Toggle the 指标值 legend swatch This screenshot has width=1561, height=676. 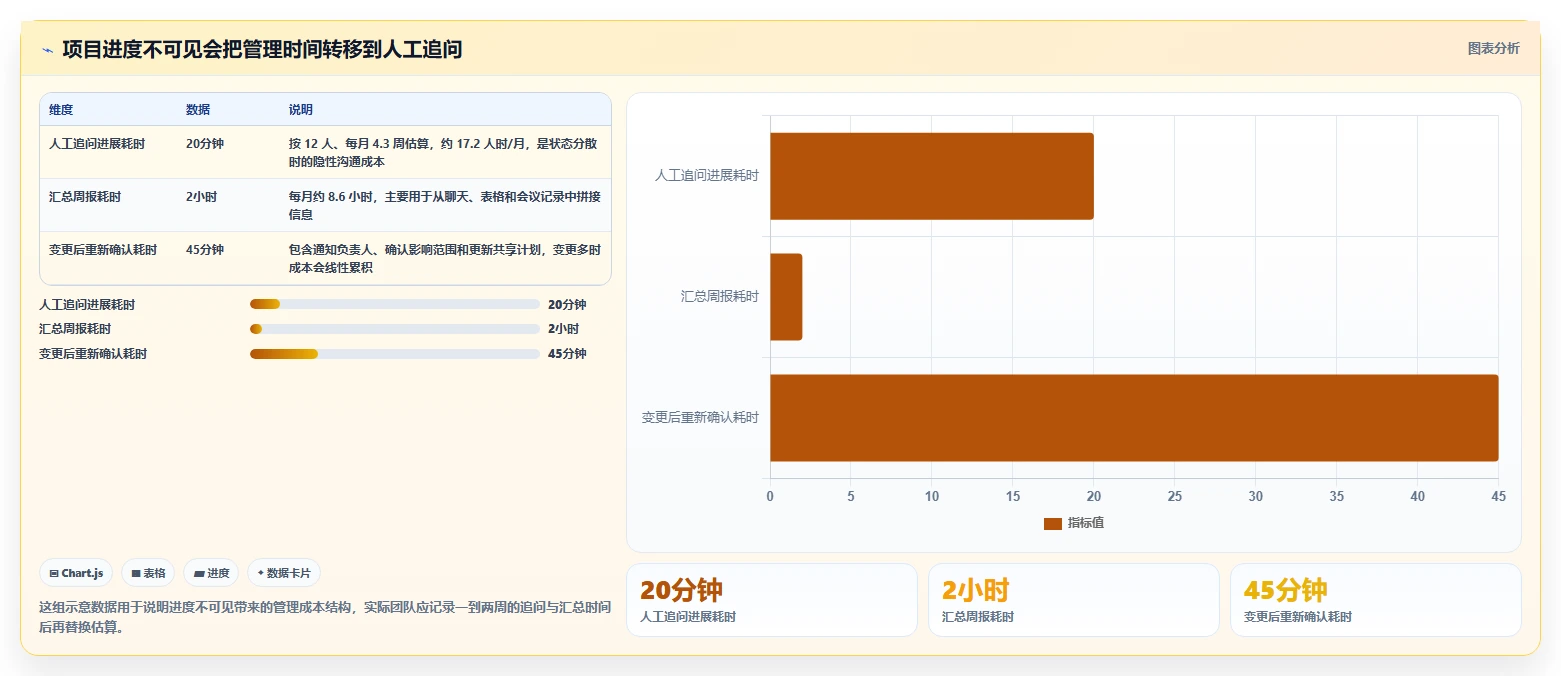click(1052, 523)
